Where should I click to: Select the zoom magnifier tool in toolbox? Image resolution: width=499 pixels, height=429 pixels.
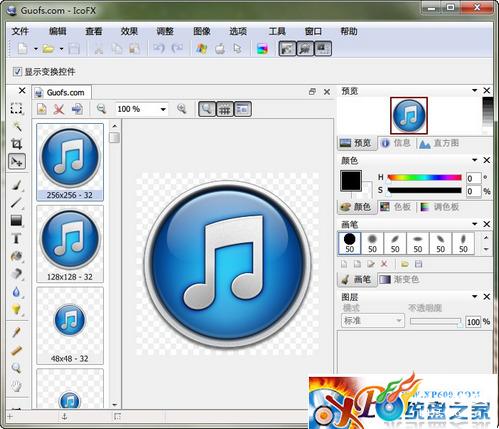click(16, 368)
